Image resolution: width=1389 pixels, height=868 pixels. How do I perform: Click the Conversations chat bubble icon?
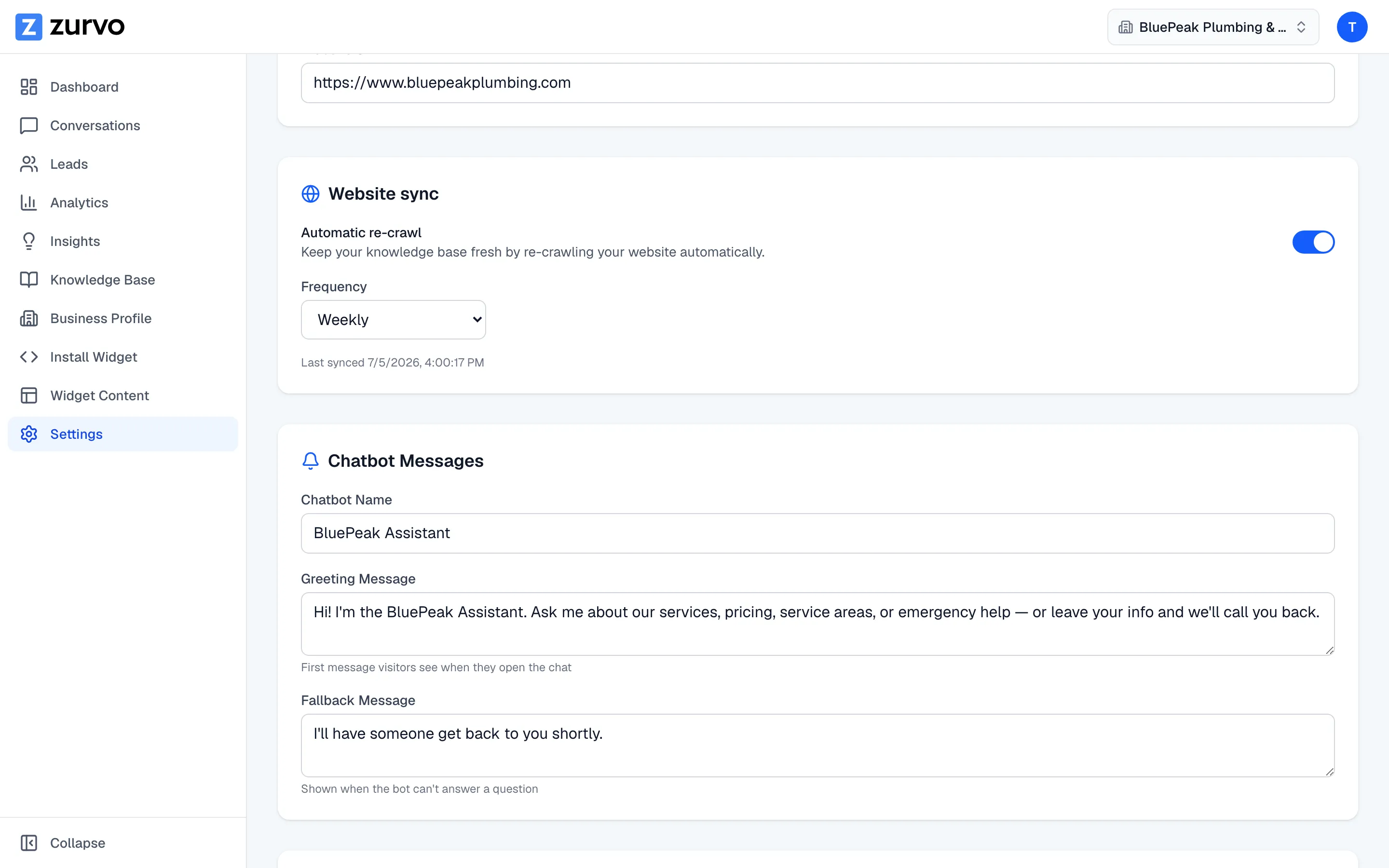point(29,126)
